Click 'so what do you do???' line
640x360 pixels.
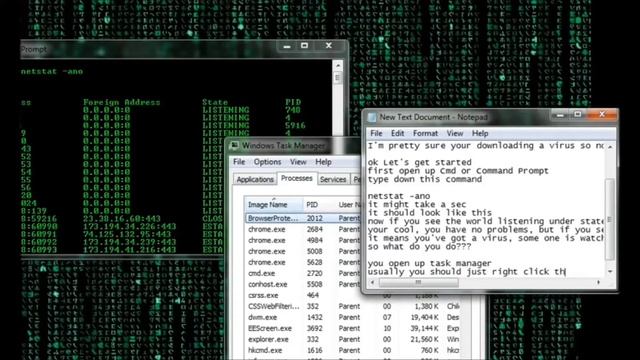click(x=419, y=247)
